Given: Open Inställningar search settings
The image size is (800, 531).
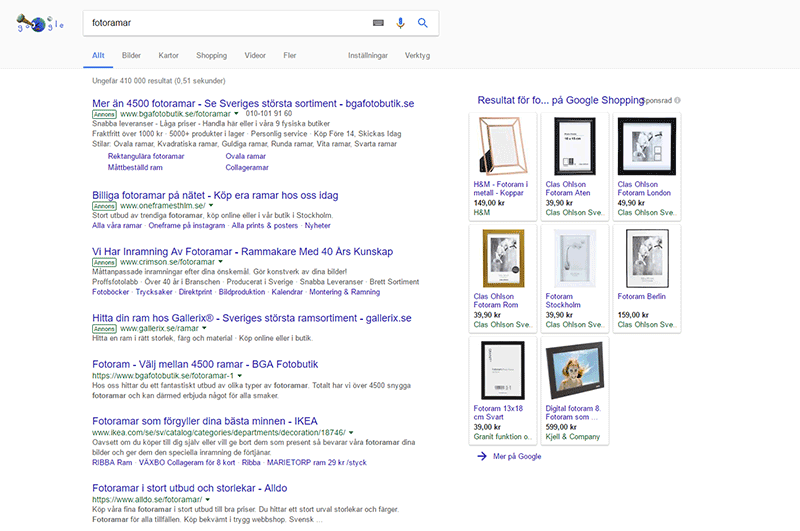Looking at the screenshot, I should (367, 56).
